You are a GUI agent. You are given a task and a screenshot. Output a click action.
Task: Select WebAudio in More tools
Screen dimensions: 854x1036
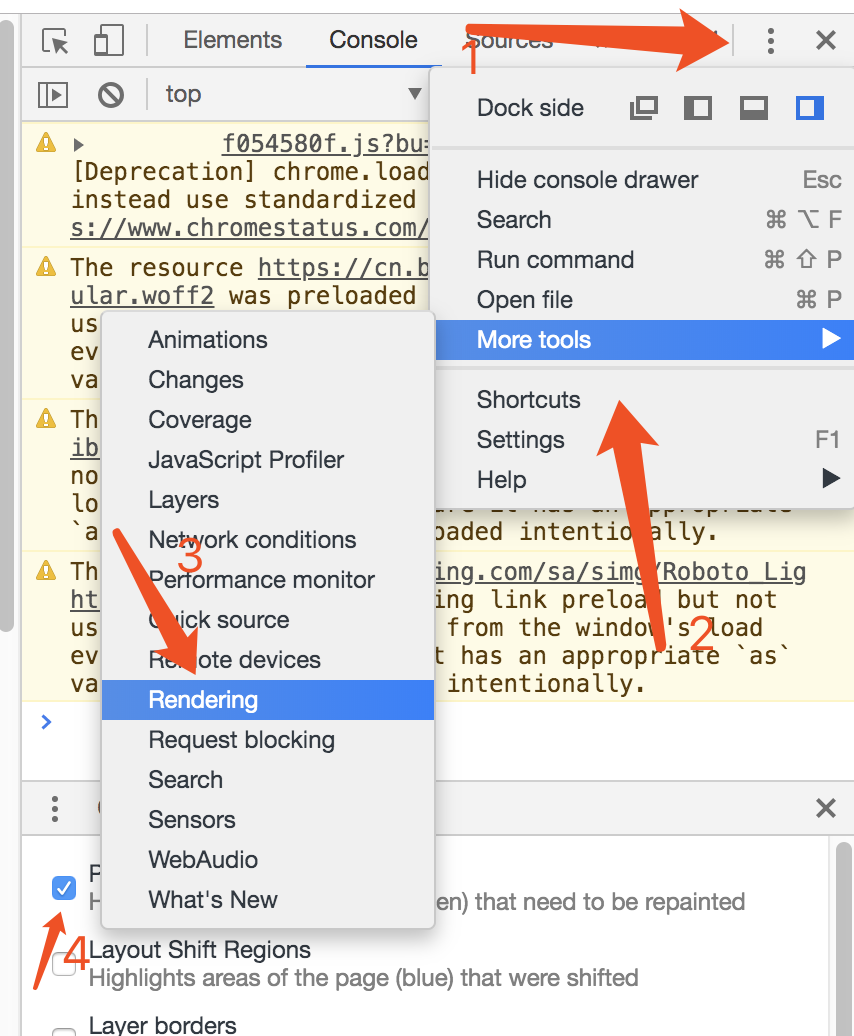tap(268, 860)
